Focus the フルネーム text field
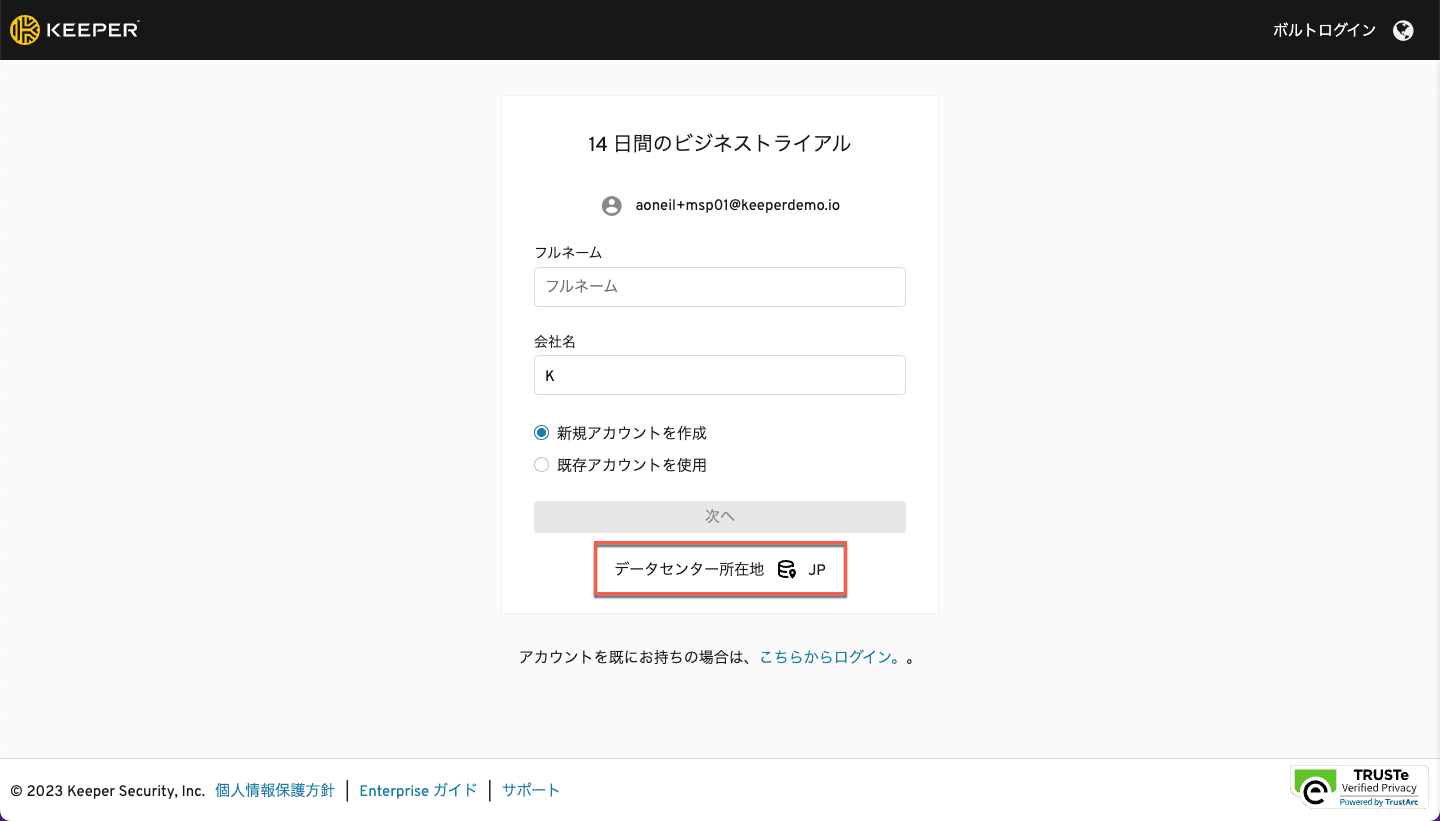1440x821 pixels. tap(719, 287)
